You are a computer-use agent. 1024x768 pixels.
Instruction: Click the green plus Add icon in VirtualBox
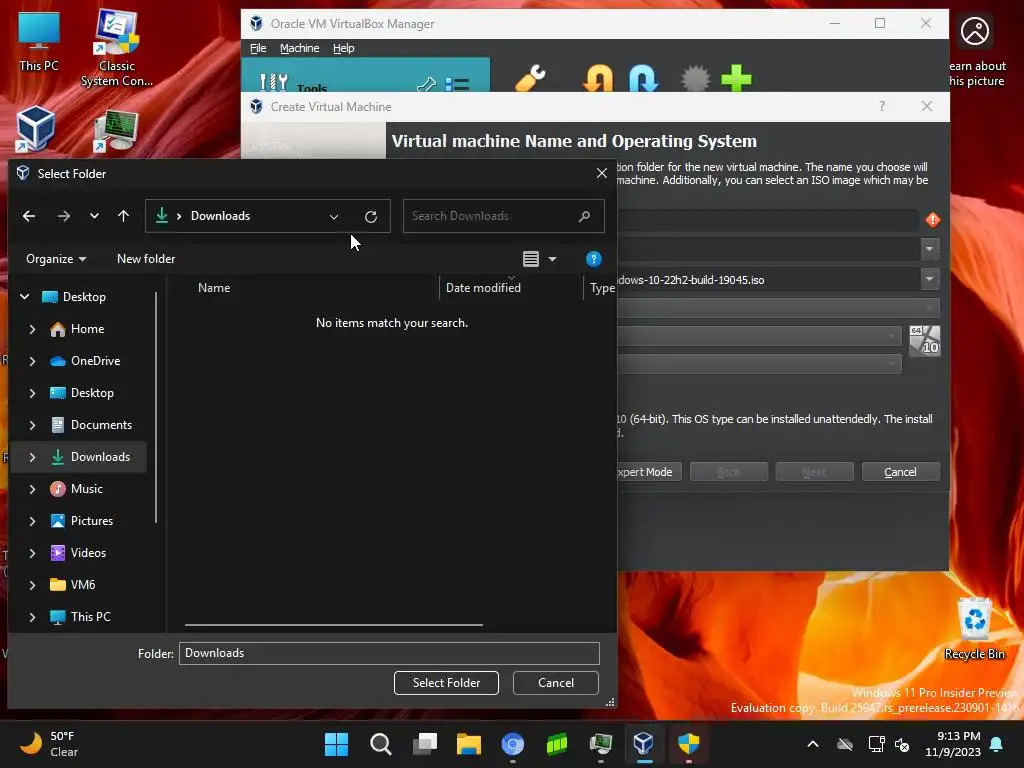[x=736, y=78]
